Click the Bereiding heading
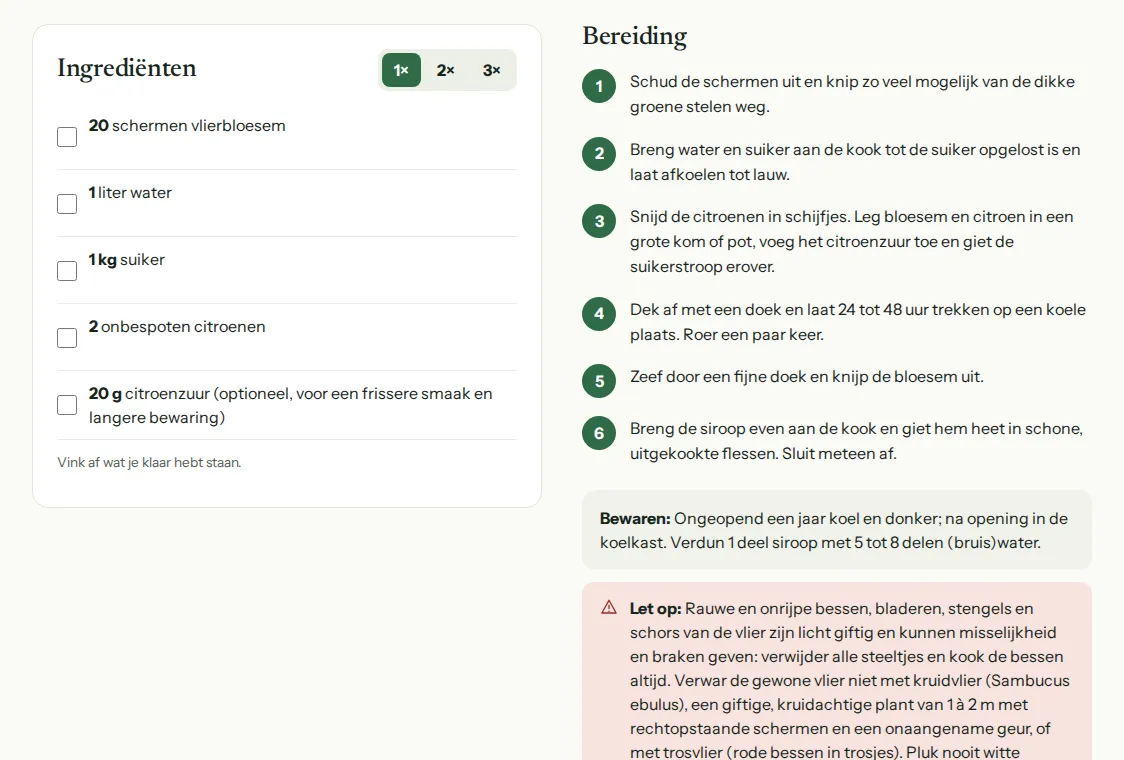 [634, 36]
